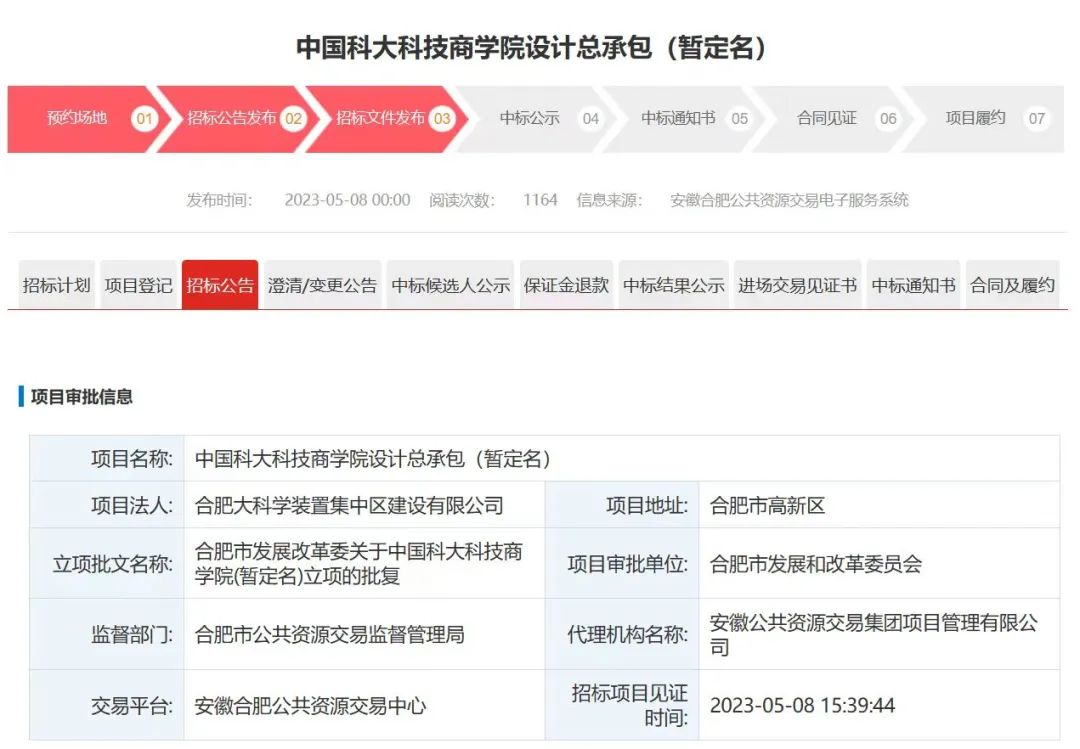Click the 招标项目见证时间 label cell
The width and height of the screenshot is (1080, 749).
pyautogui.click(x=622, y=705)
